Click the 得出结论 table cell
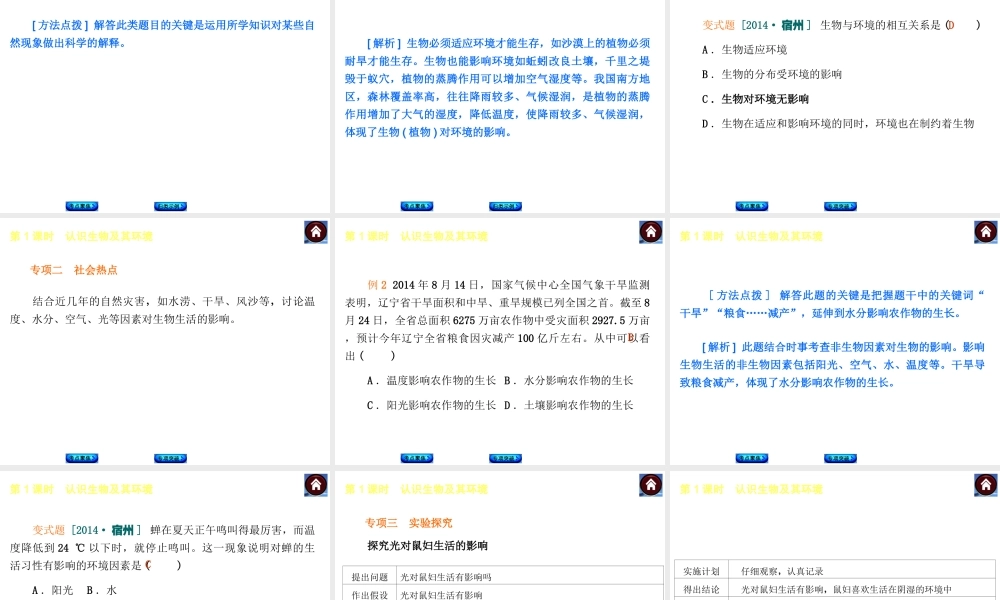This screenshot has width=1000, height=600. click(x=702, y=589)
